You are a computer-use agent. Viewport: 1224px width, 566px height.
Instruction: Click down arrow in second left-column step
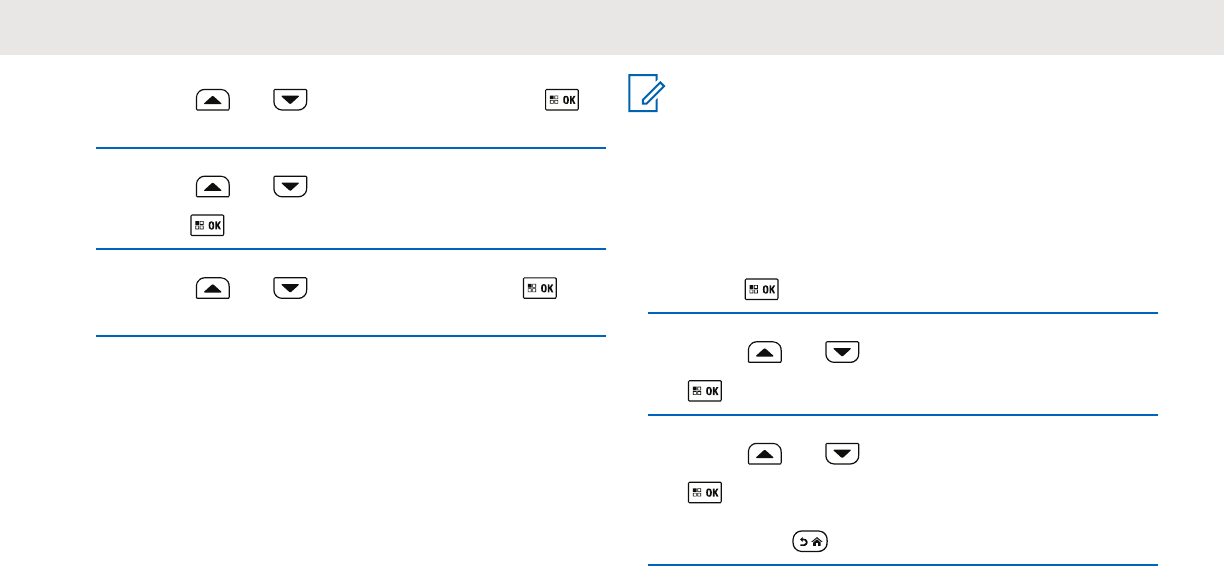click(290, 186)
